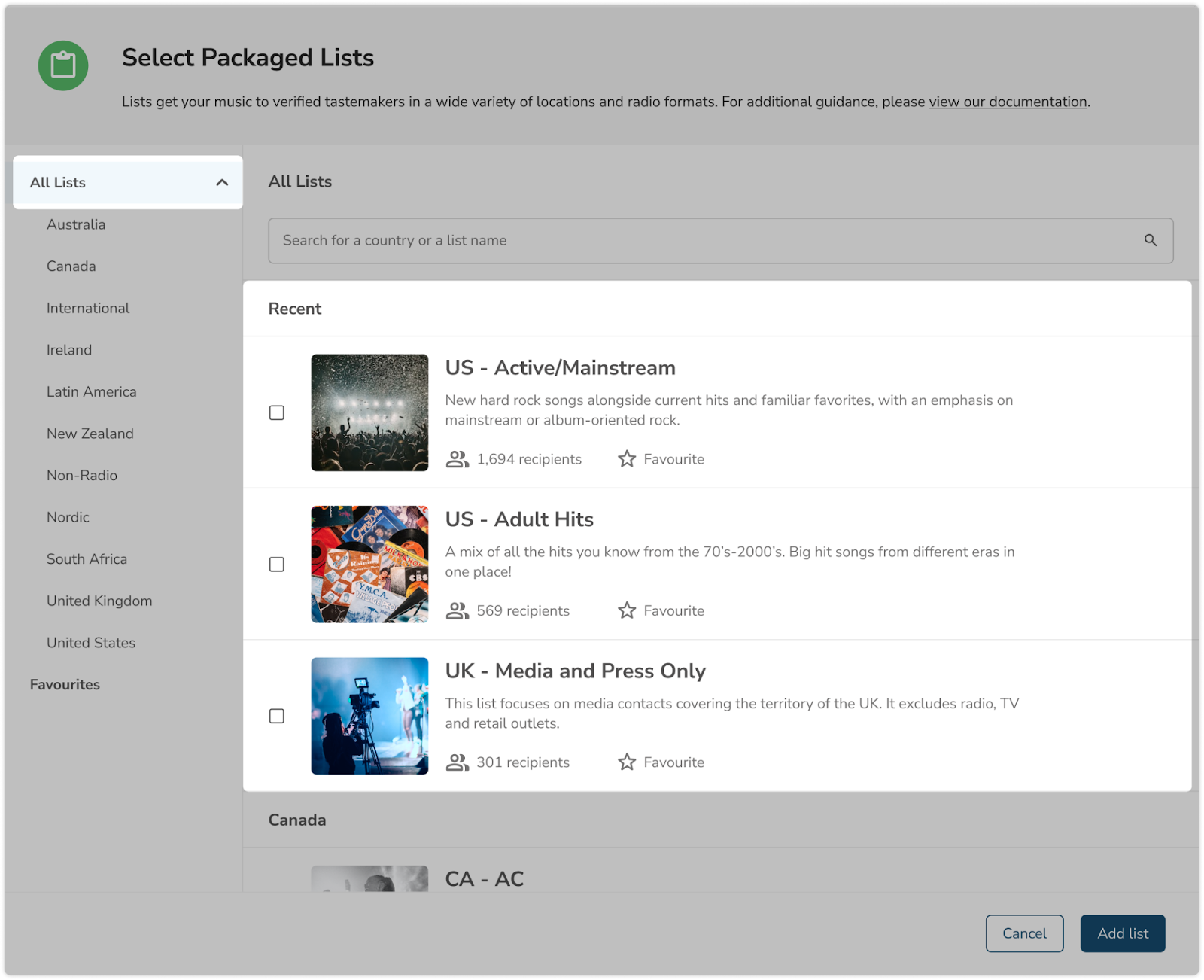
Task: Check the US - Adult Hits list
Action: click(277, 565)
